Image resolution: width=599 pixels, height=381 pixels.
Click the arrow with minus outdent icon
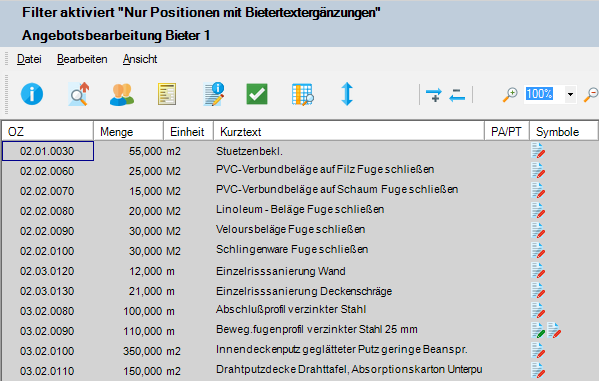[x=457, y=95]
